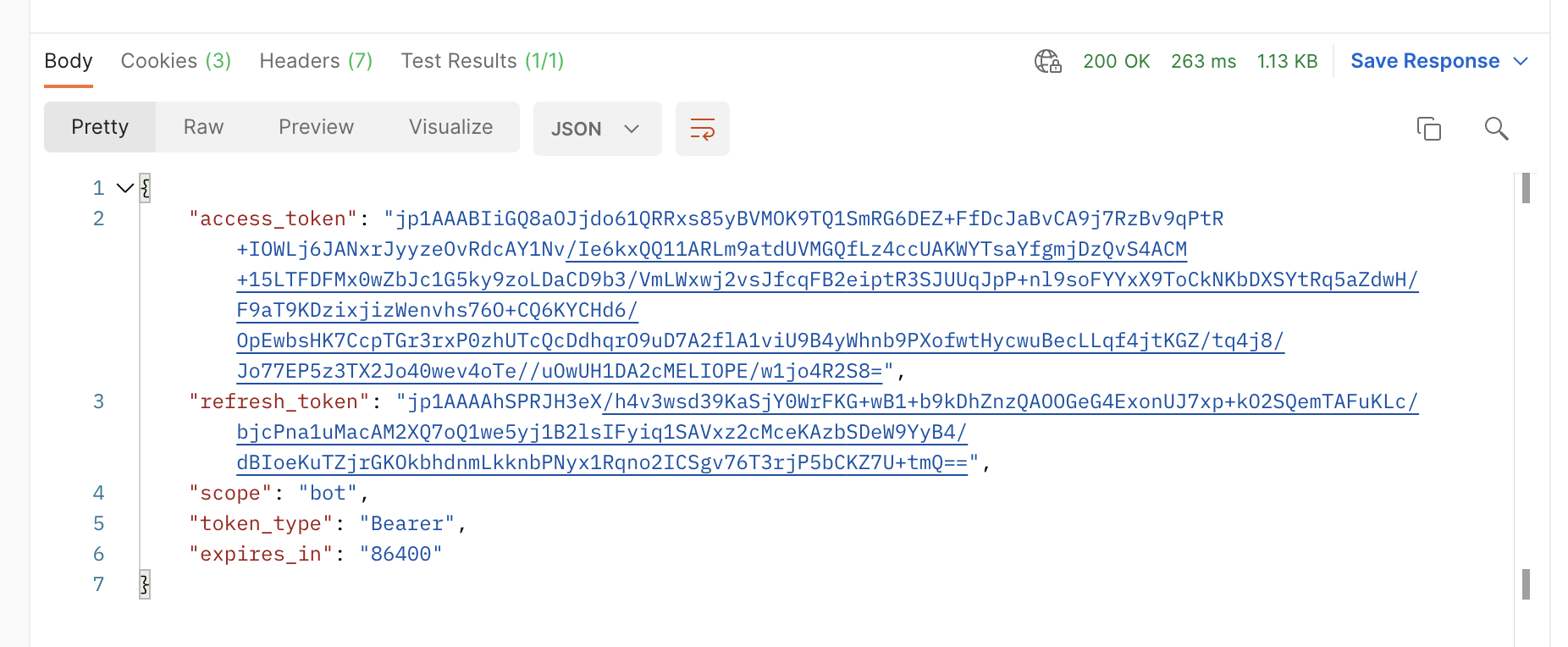The height and width of the screenshot is (647, 1568).
Task: Click the 200 OK status indicator
Action: point(1117,61)
